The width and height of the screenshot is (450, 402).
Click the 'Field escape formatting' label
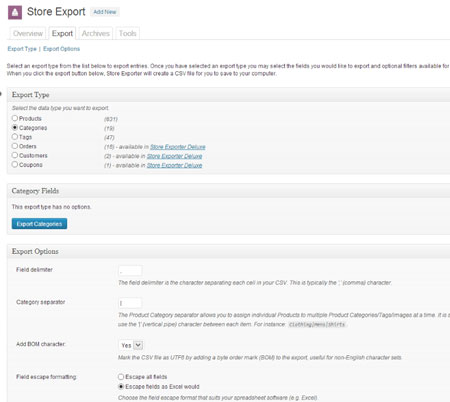pos(46,377)
